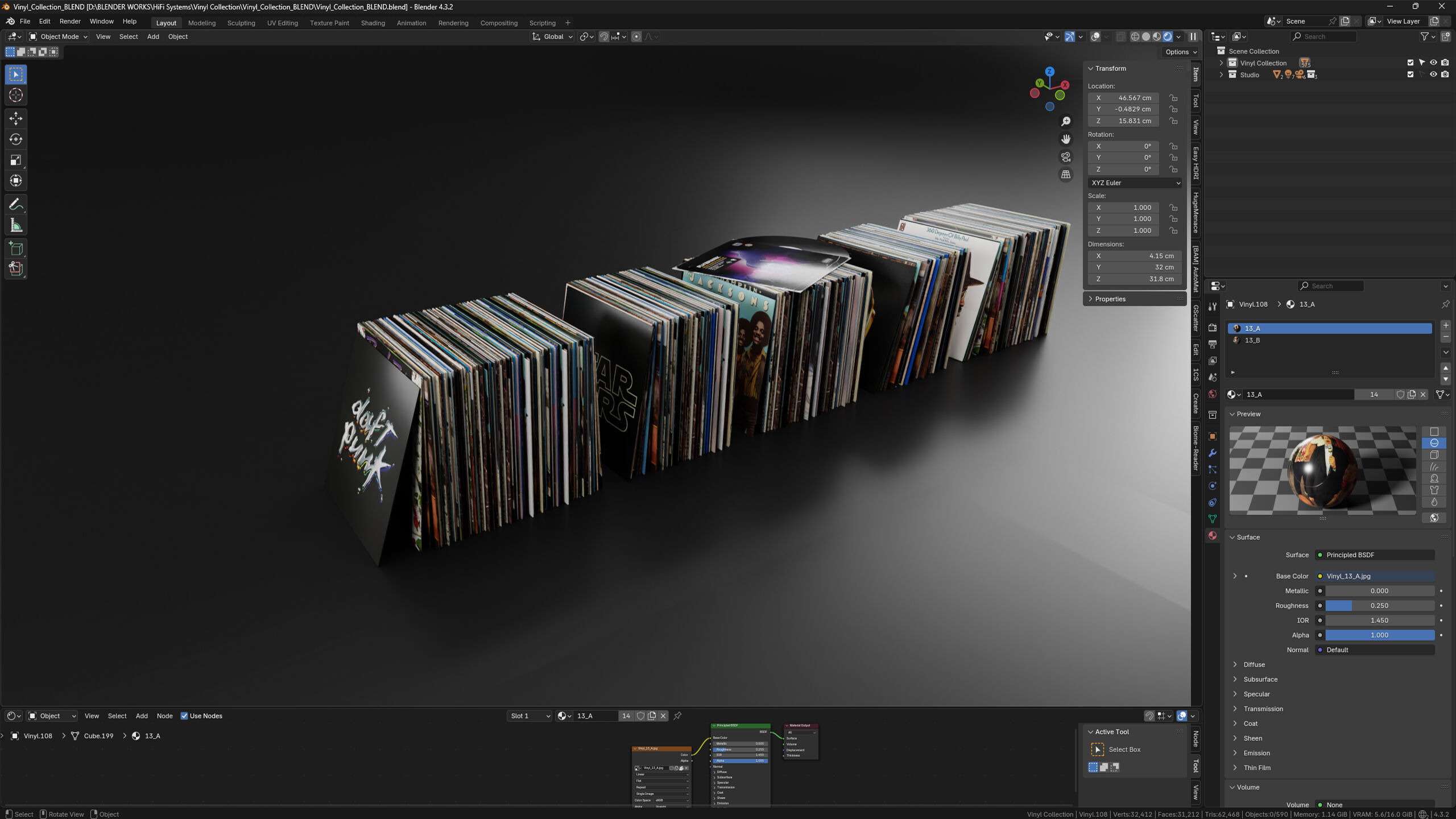
Task: Pause viewport render preview updates
Action: pyautogui.click(x=1193, y=36)
